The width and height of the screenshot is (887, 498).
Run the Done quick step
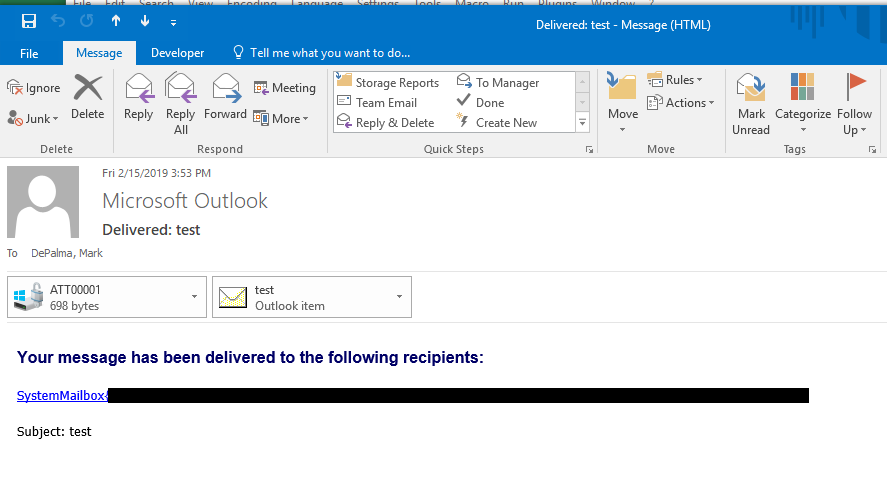coord(480,102)
